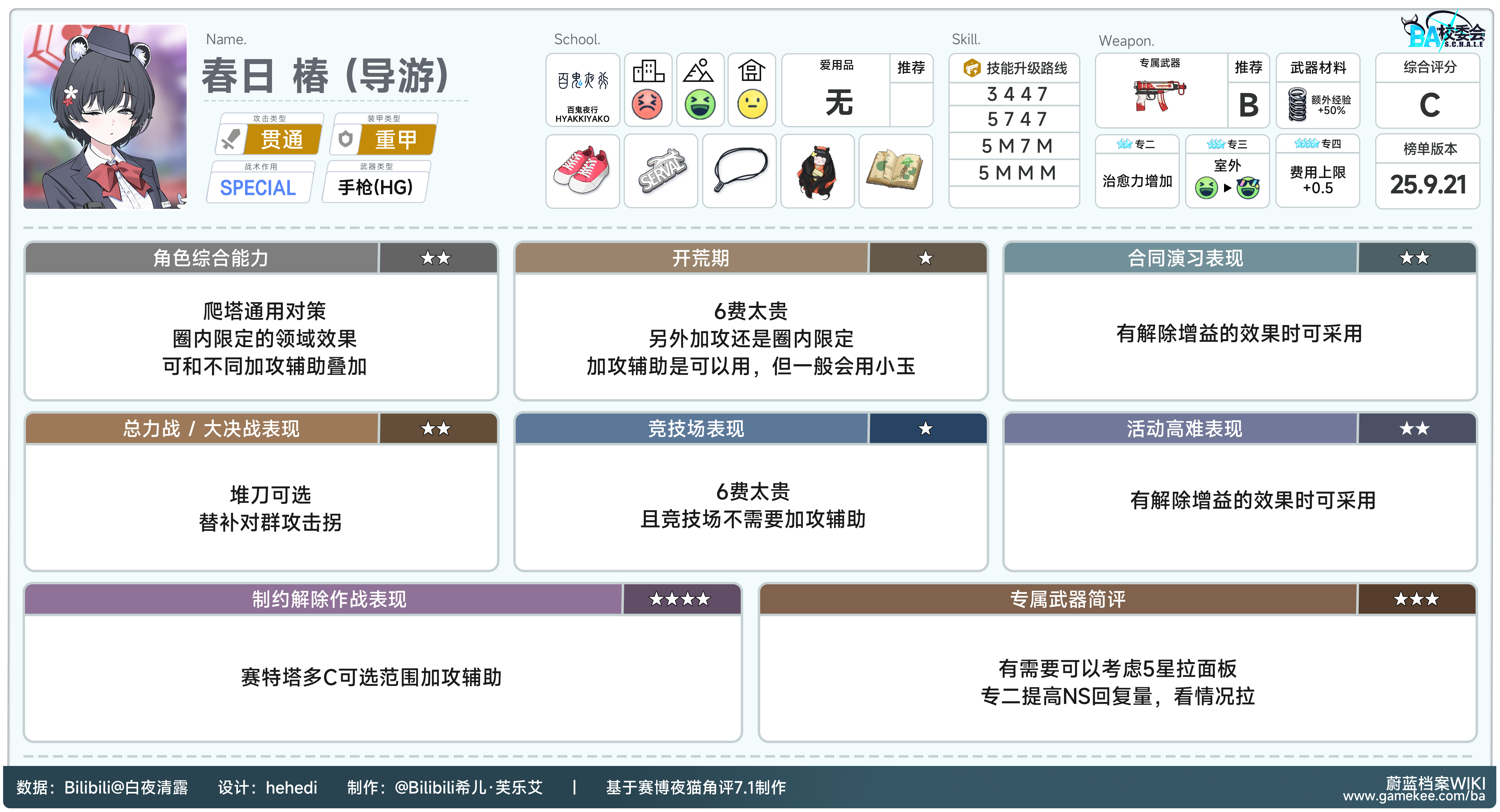The image size is (1500, 812).
Task: Click the character portrait thumbnail
Action: tap(105, 116)
